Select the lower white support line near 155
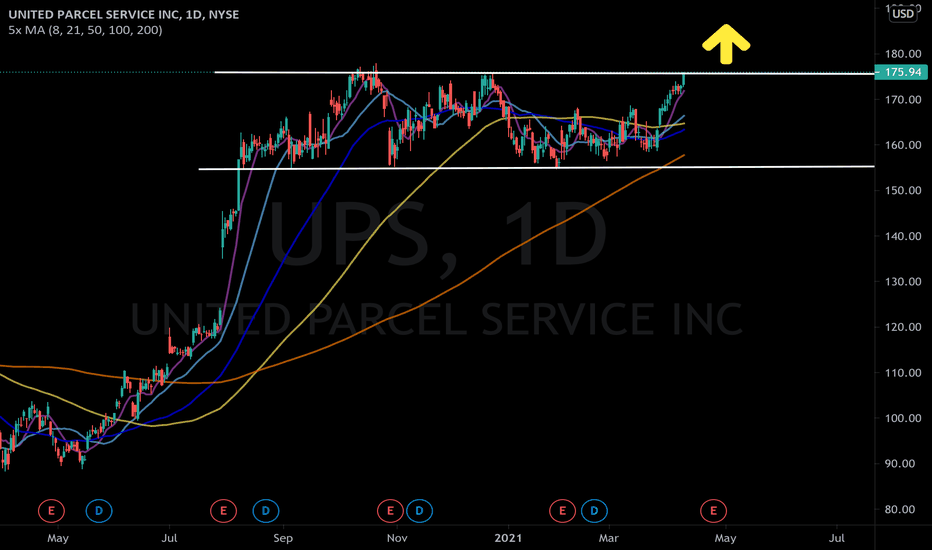 (x=536, y=168)
